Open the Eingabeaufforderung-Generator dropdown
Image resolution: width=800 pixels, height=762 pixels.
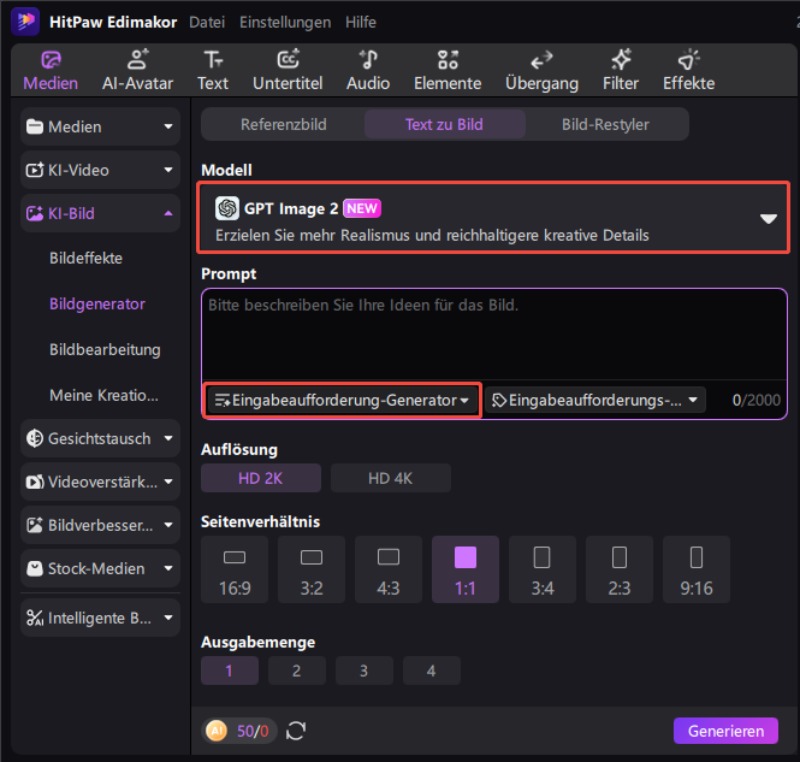(342, 400)
